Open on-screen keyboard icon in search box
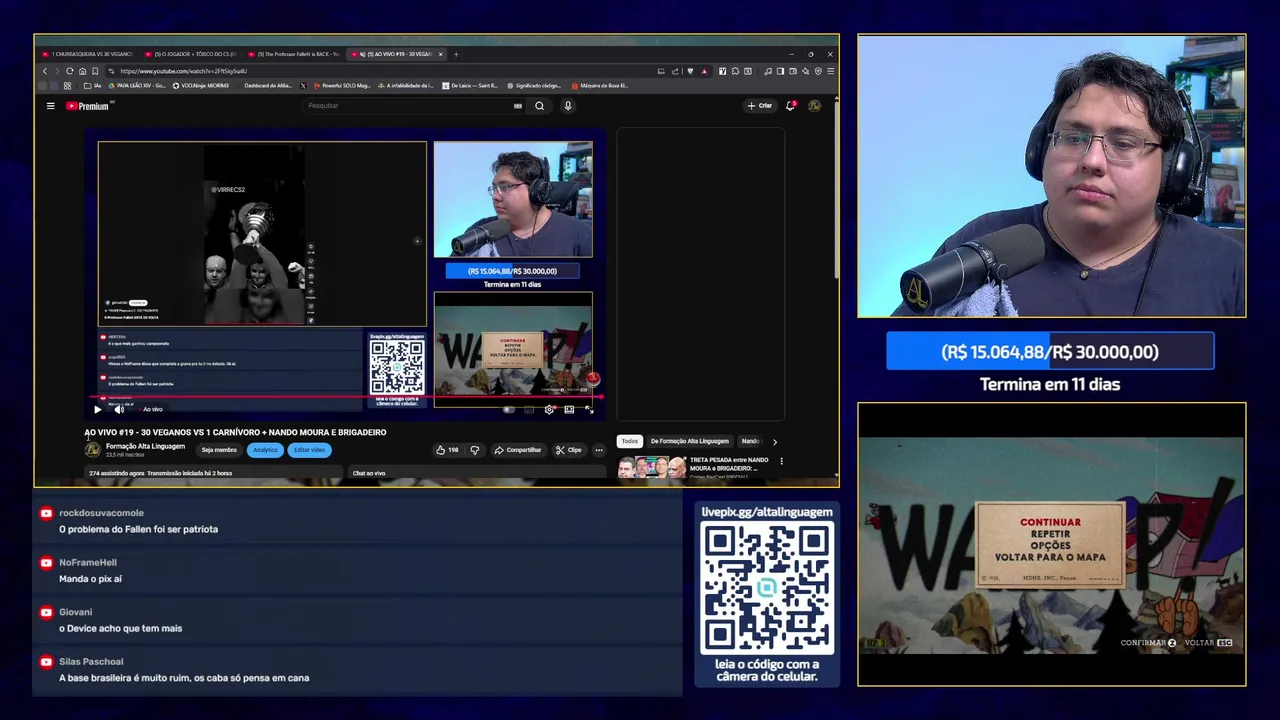 (518, 106)
